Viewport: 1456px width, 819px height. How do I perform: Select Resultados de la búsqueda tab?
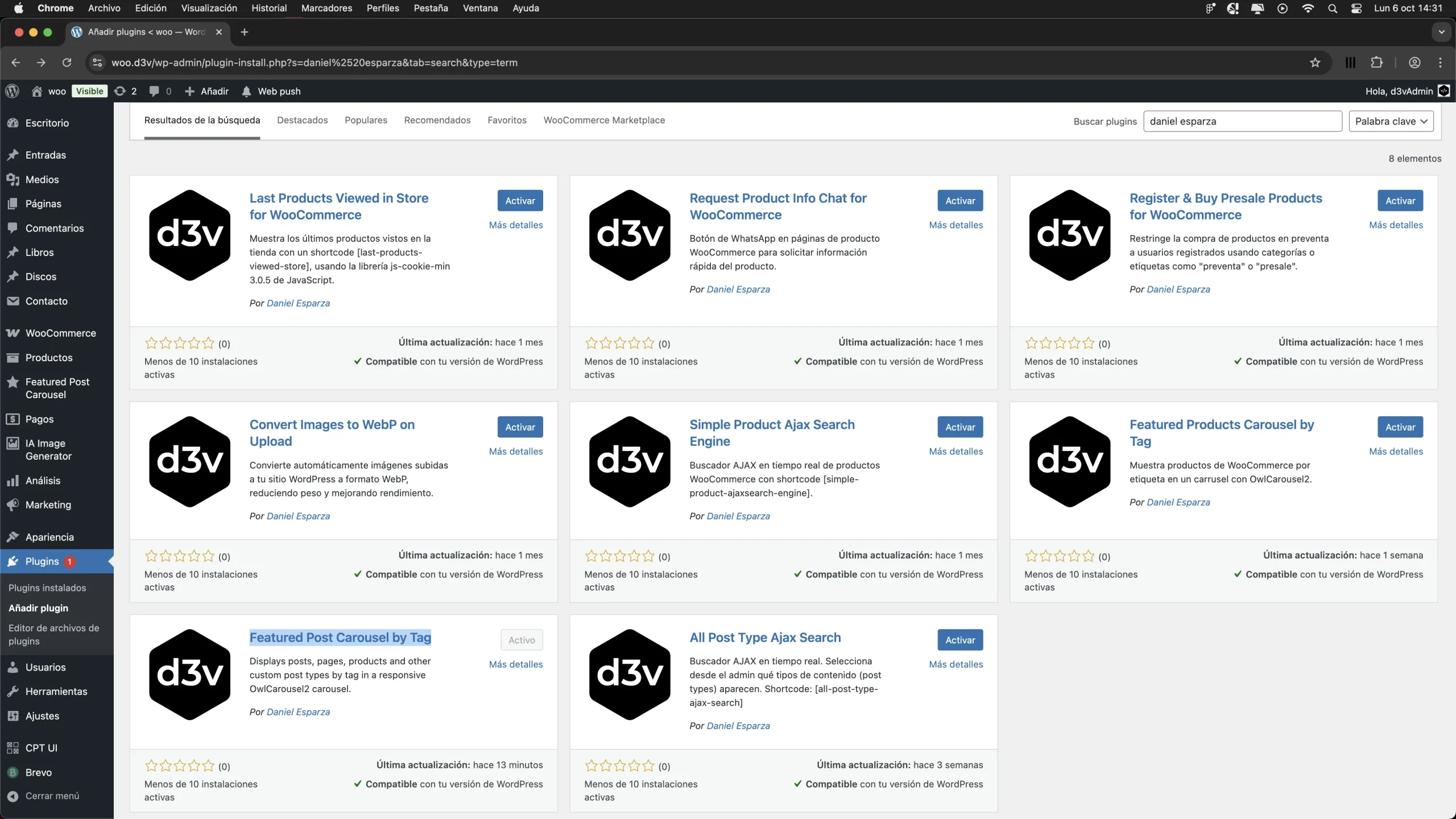point(202,120)
